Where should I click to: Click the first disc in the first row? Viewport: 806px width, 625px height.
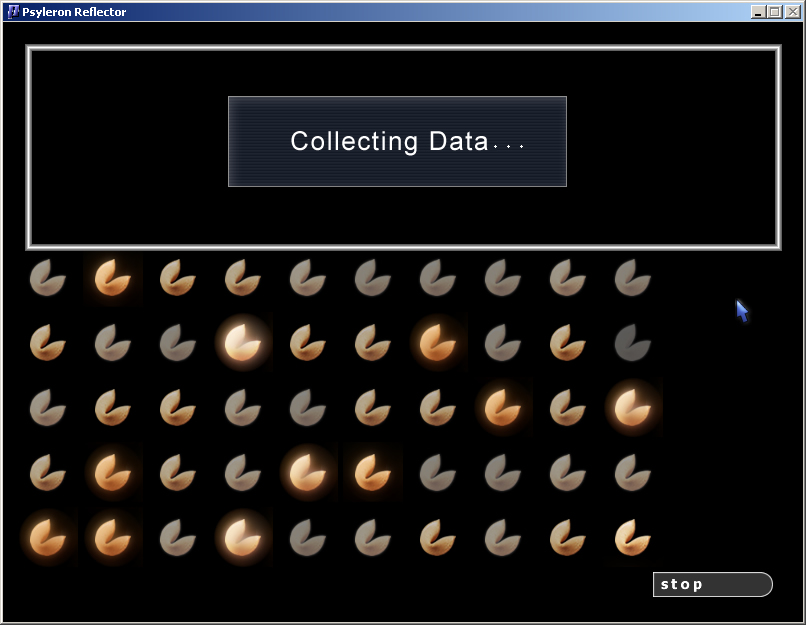[x=48, y=278]
